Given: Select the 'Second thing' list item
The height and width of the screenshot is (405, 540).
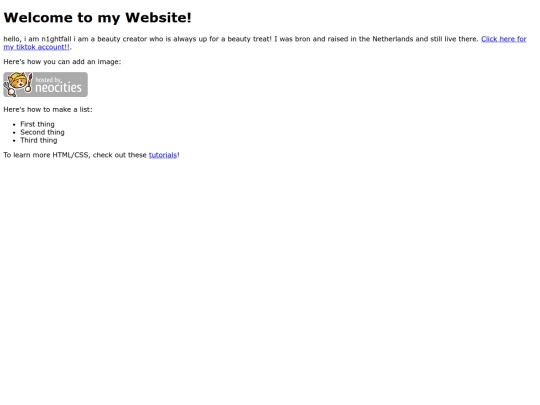Looking at the screenshot, I should (x=42, y=132).
